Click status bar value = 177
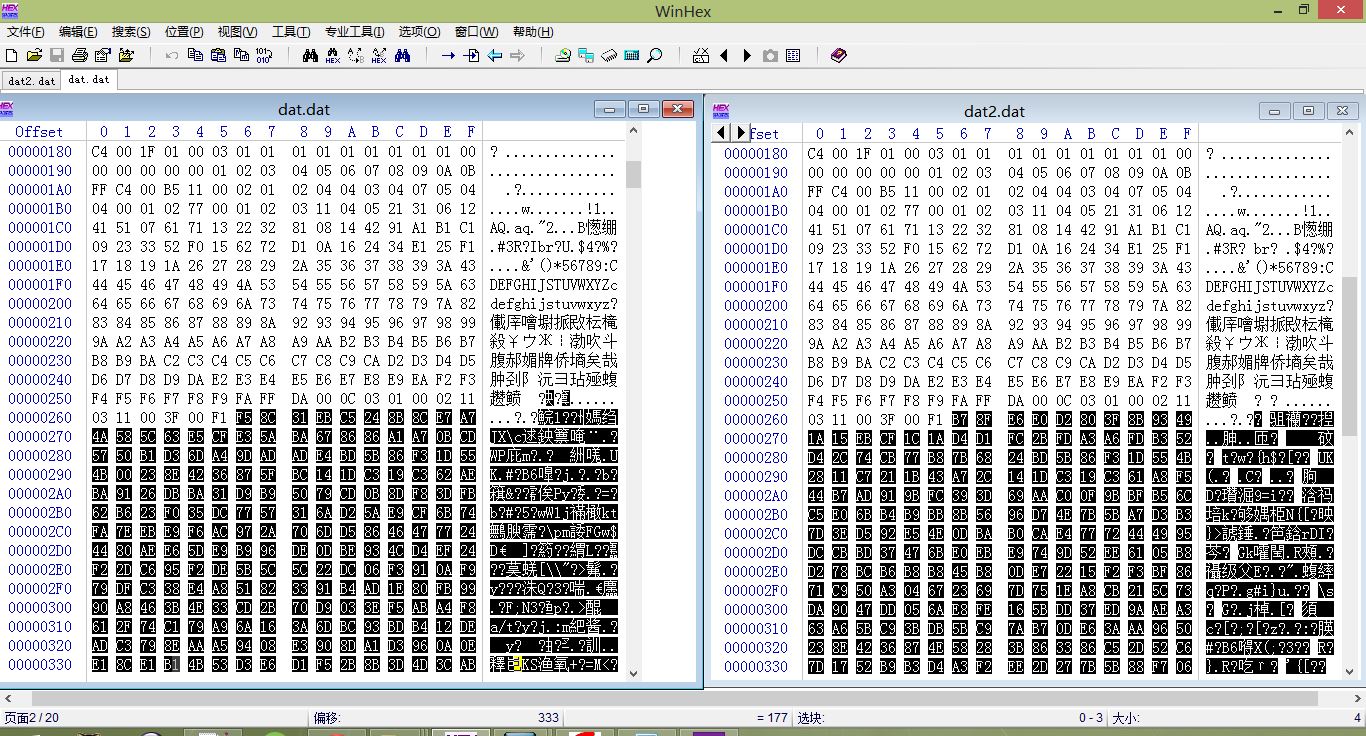Viewport: 1366px width, 736px height. click(x=771, y=718)
